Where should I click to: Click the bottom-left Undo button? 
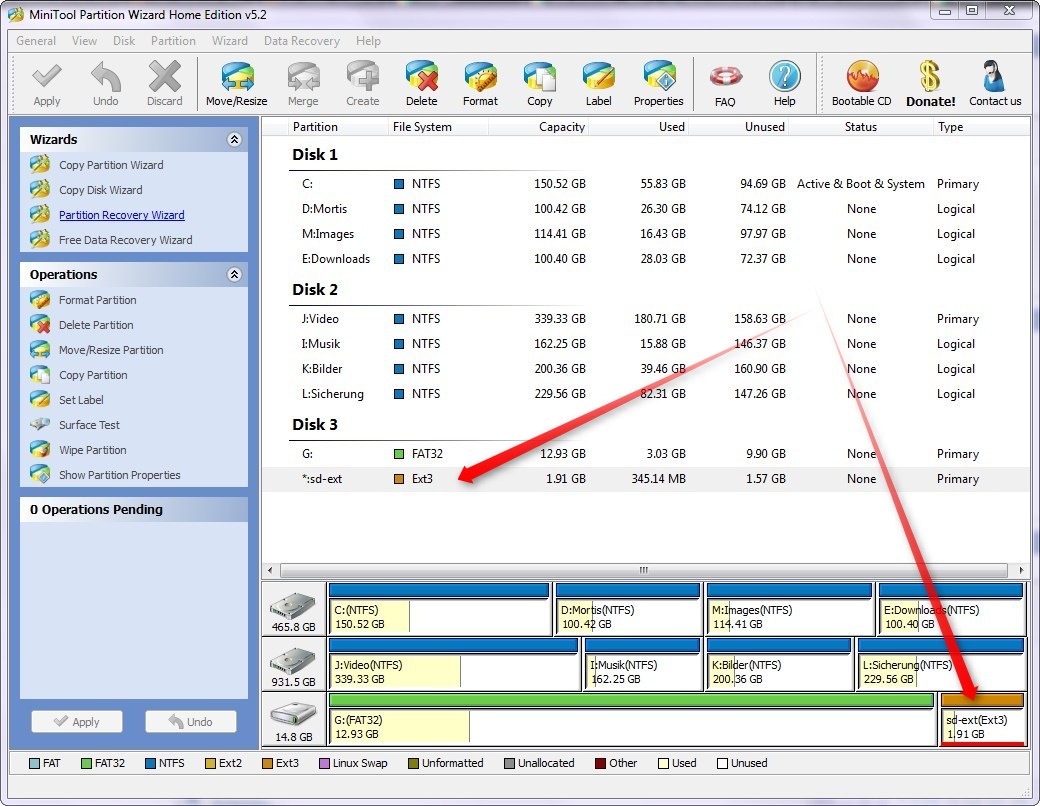(x=191, y=722)
